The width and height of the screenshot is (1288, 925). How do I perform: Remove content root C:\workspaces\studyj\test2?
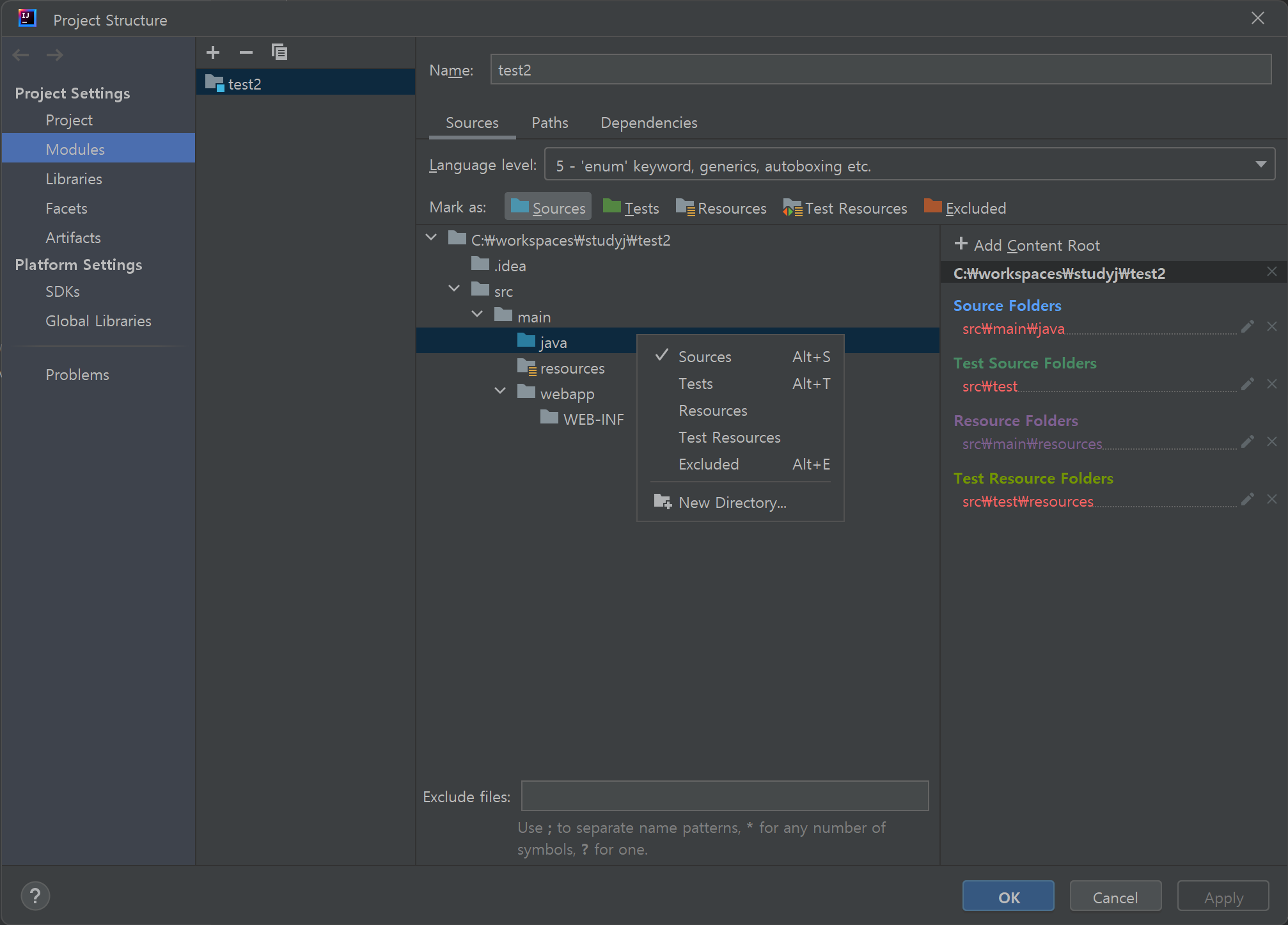click(1272, 272)
